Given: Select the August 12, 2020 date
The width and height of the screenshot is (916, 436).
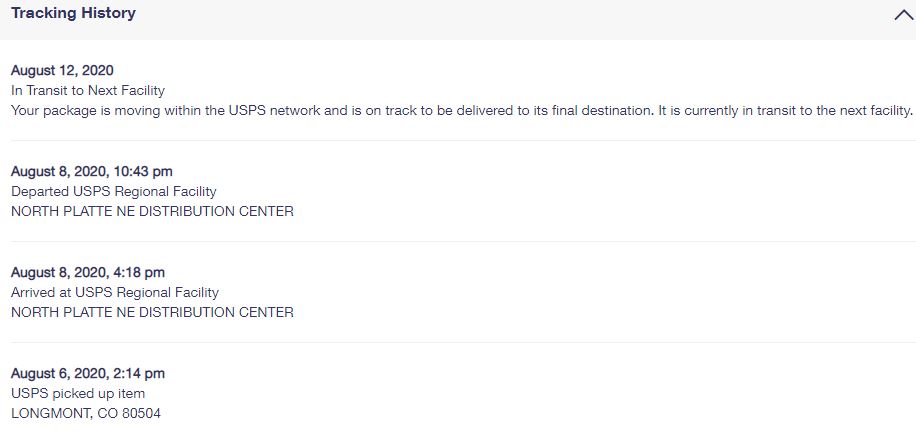Looking at the screenshot, I should 63,70.
